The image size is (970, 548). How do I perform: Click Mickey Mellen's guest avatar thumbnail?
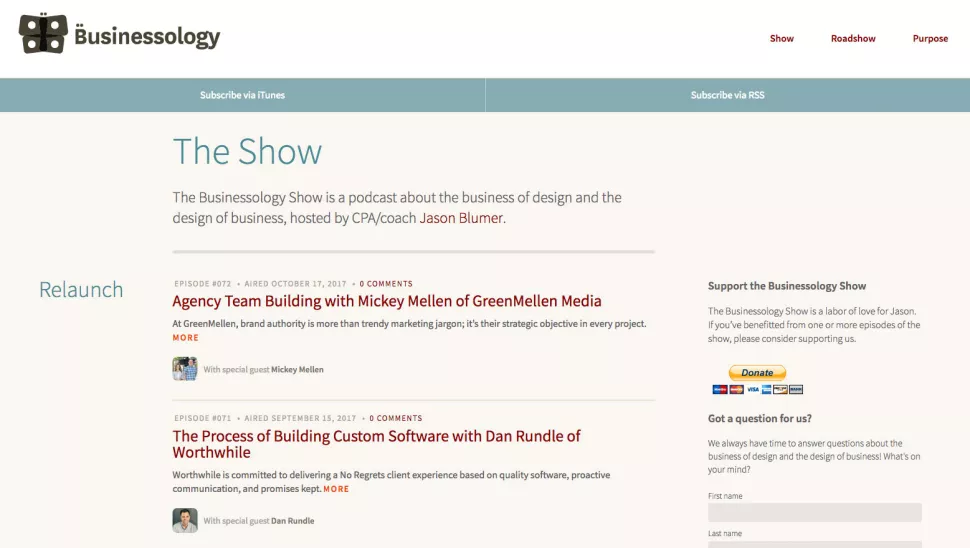click(x=185, y=369)
